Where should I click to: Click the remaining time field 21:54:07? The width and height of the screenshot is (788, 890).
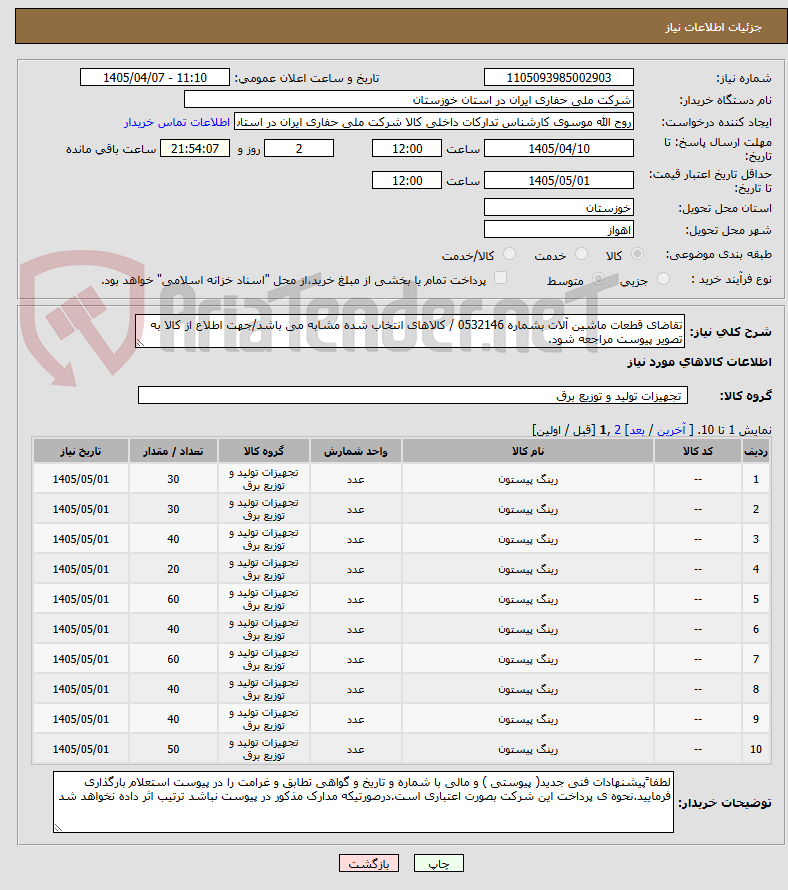tap(195, 148)
